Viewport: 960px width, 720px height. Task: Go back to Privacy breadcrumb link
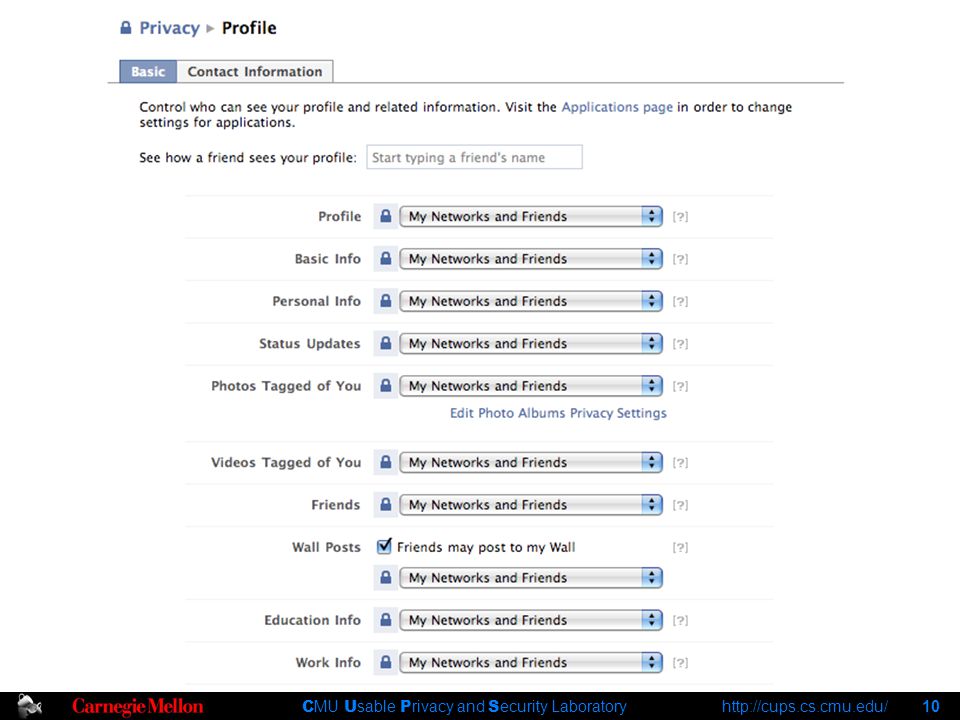pos(170,28)
